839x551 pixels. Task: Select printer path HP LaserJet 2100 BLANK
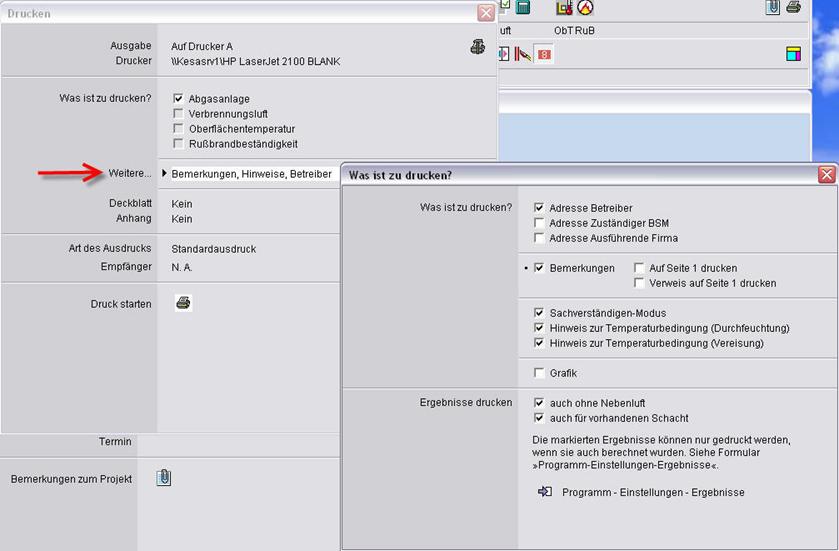coord(255,61)
